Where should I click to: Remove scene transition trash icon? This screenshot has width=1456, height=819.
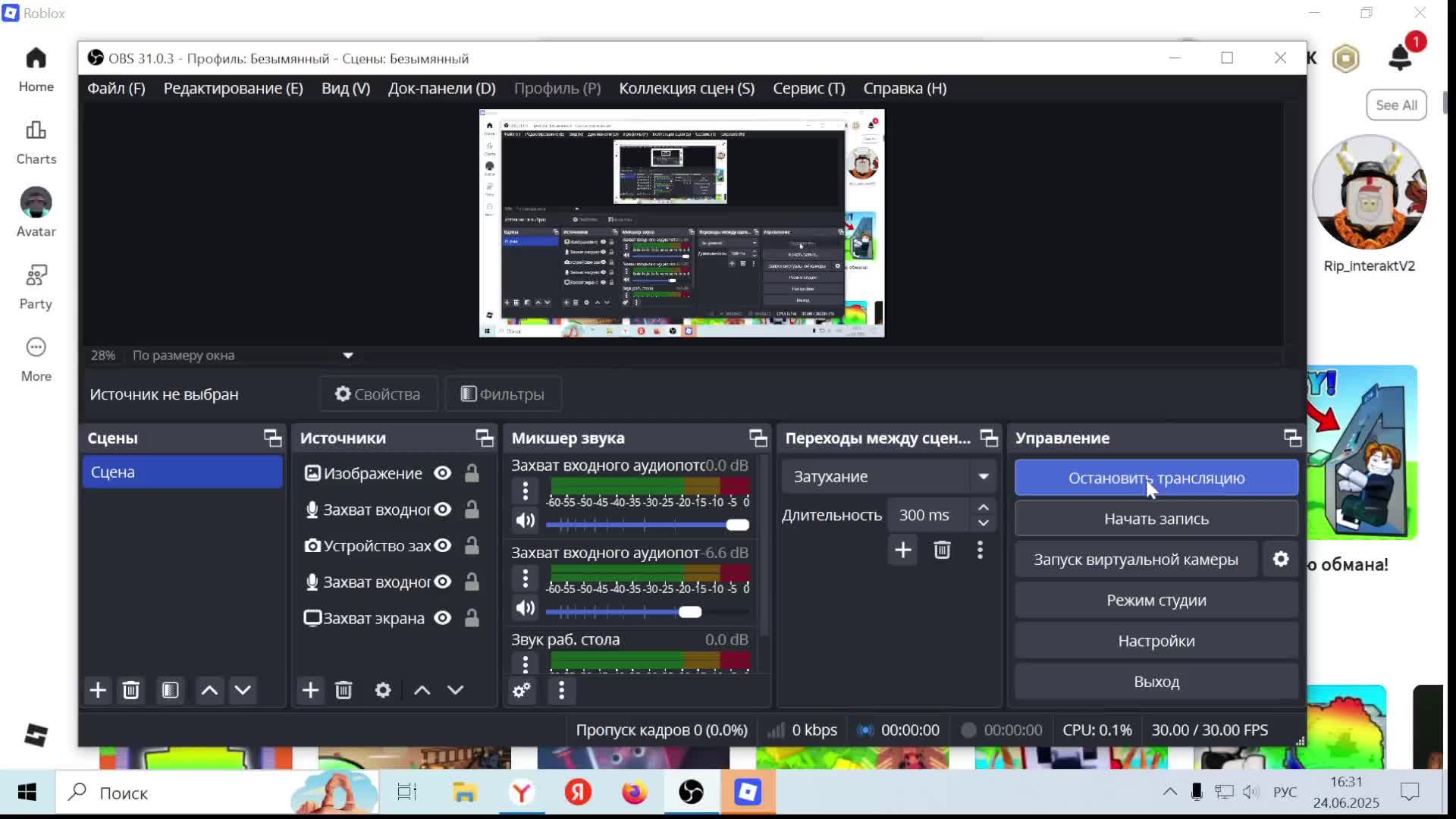[942, 550]
